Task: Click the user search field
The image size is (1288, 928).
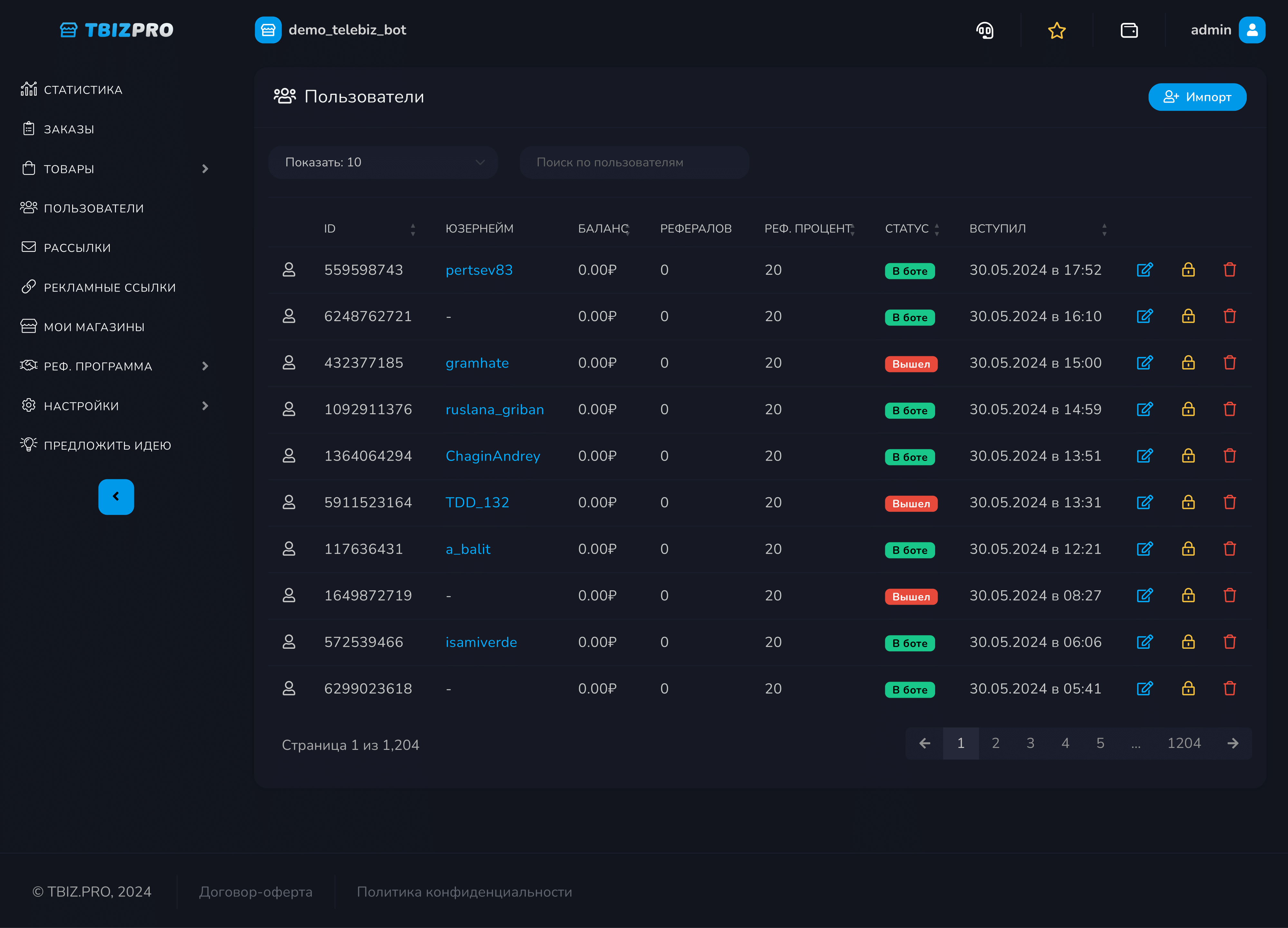Action: click(x=634, y=162)
